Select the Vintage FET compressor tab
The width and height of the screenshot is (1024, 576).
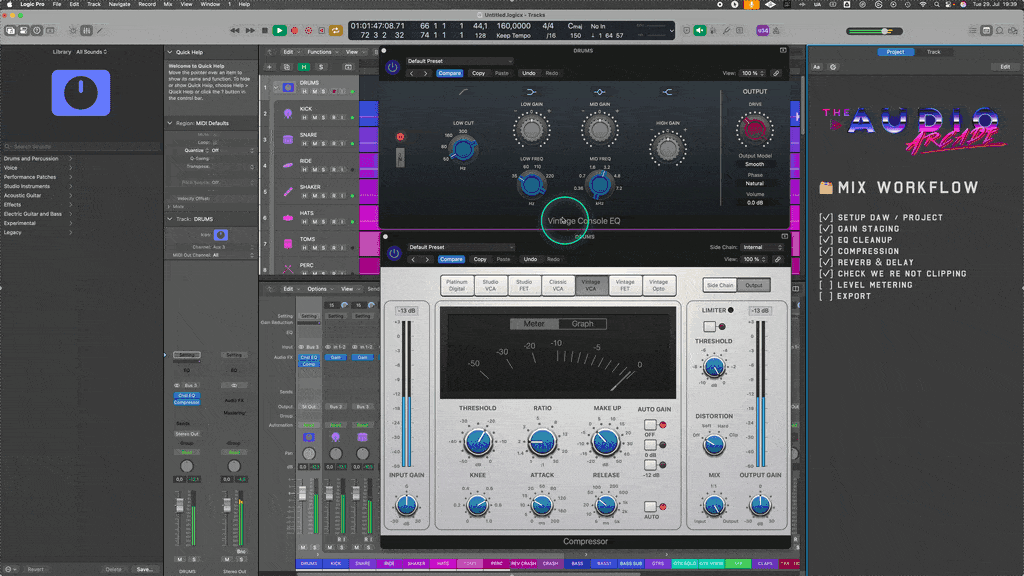[625, 286]
